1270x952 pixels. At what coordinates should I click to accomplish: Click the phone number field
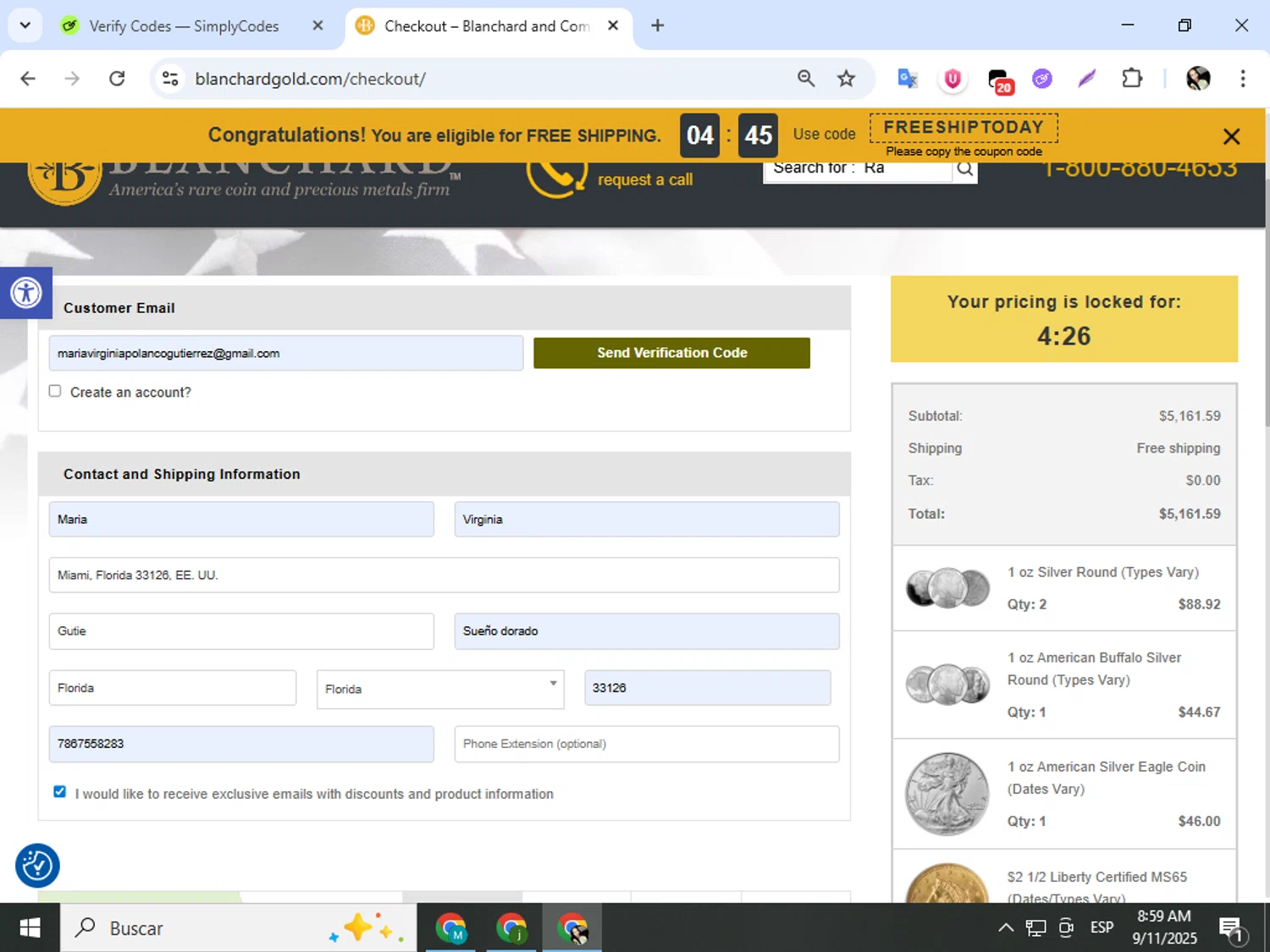[x=241, y=744]
